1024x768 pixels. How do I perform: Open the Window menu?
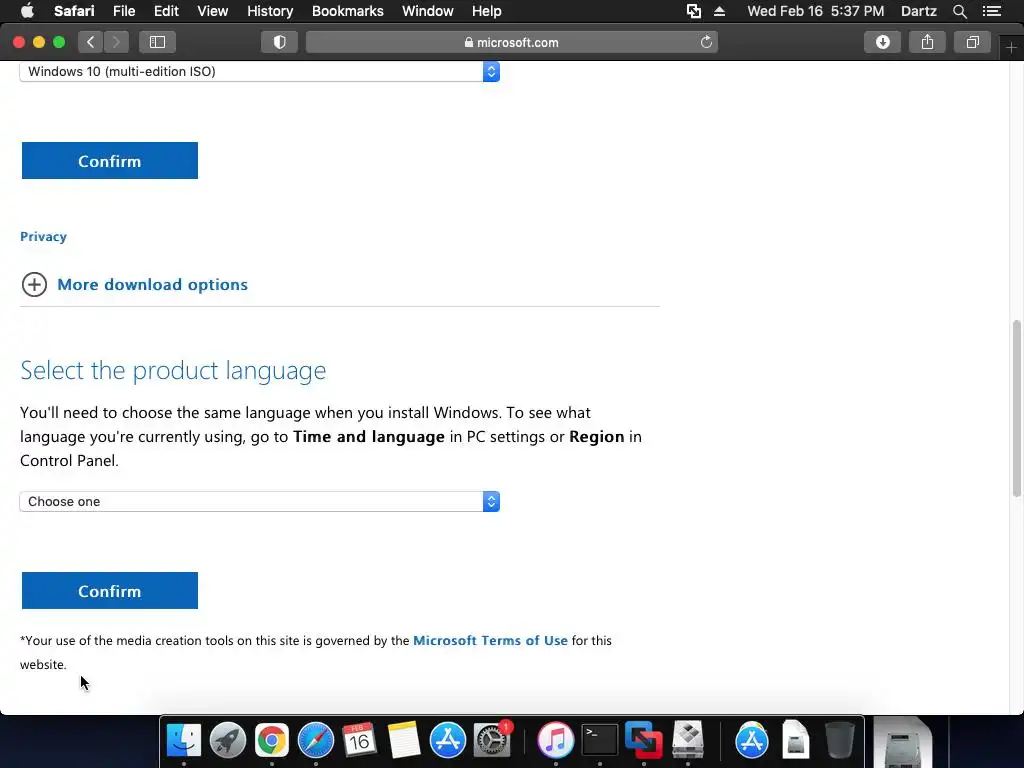[428, 11]
